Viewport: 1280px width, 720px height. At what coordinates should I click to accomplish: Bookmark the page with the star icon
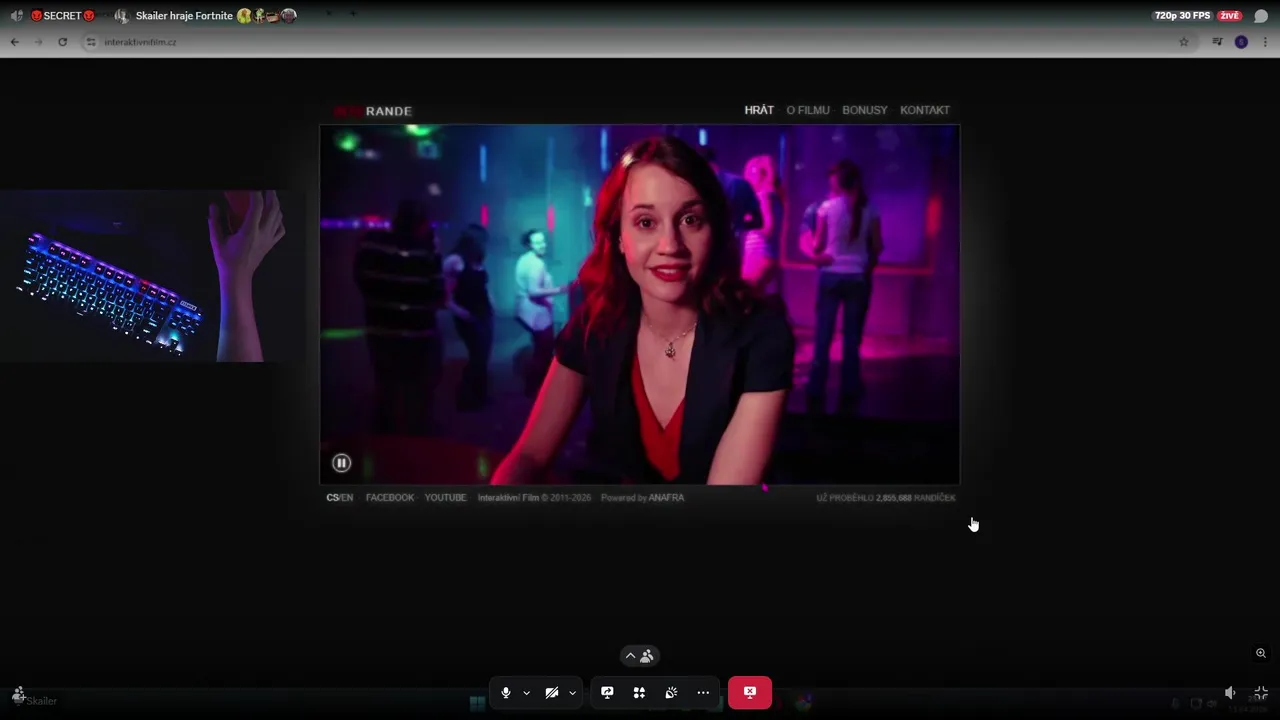click(x=1184, y=42)
